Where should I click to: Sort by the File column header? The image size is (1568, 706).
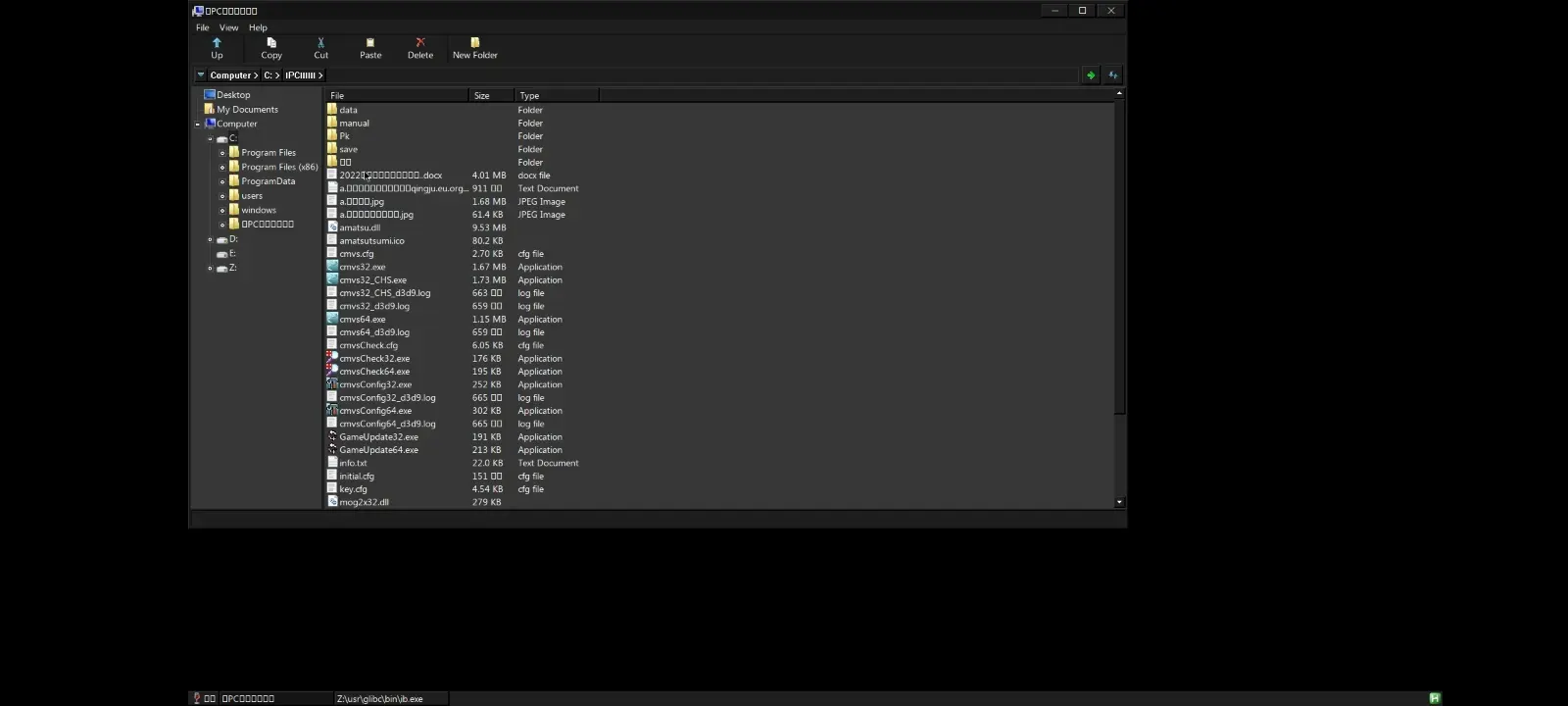[x=396, y=95]
